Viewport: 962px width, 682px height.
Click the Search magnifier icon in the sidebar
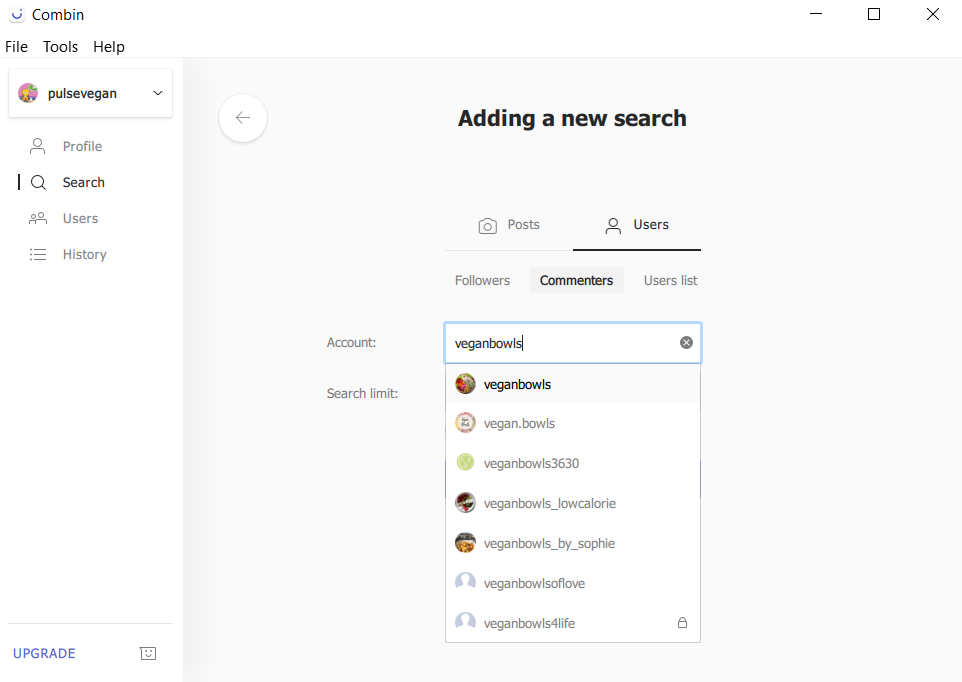pos(38,183)
